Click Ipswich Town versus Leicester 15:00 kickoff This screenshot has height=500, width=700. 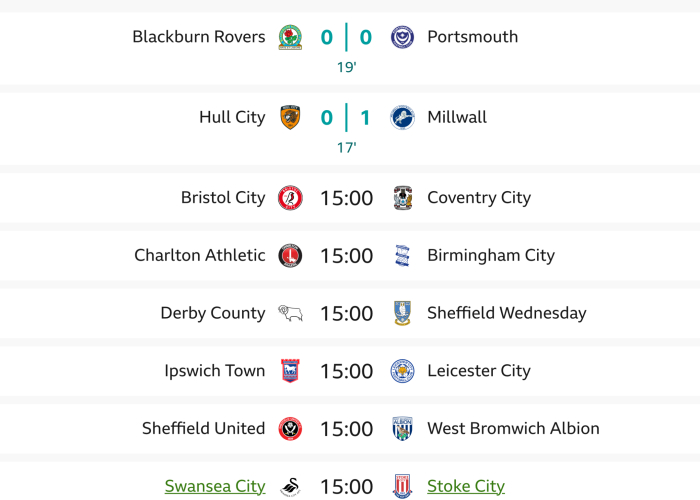tap(346, 371)
